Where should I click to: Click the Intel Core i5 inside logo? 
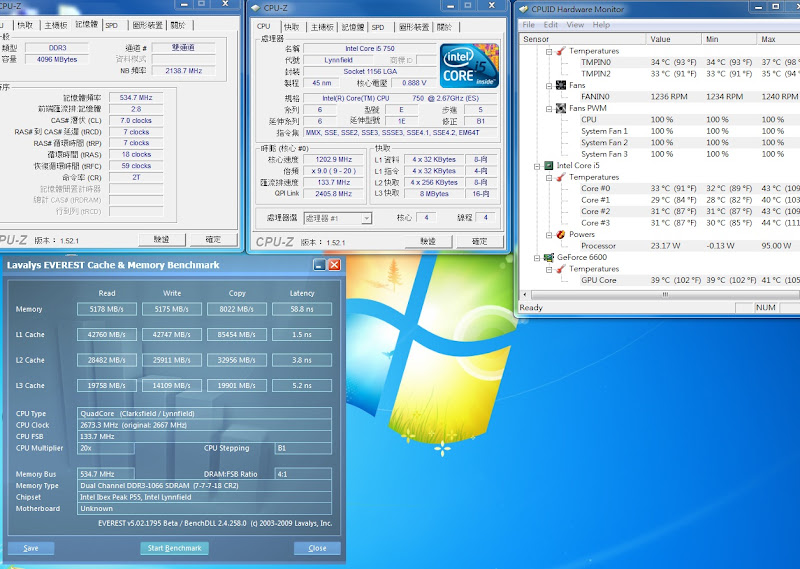pos(469,66)
